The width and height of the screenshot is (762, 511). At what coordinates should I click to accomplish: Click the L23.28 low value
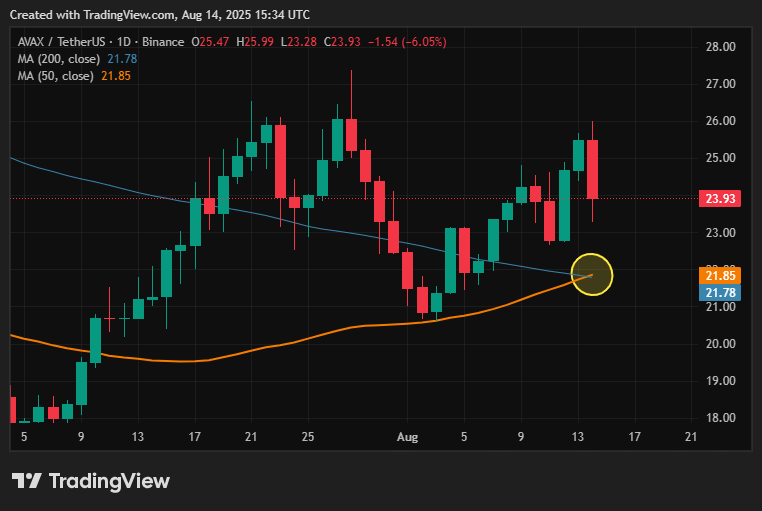(x=298, y=42)
